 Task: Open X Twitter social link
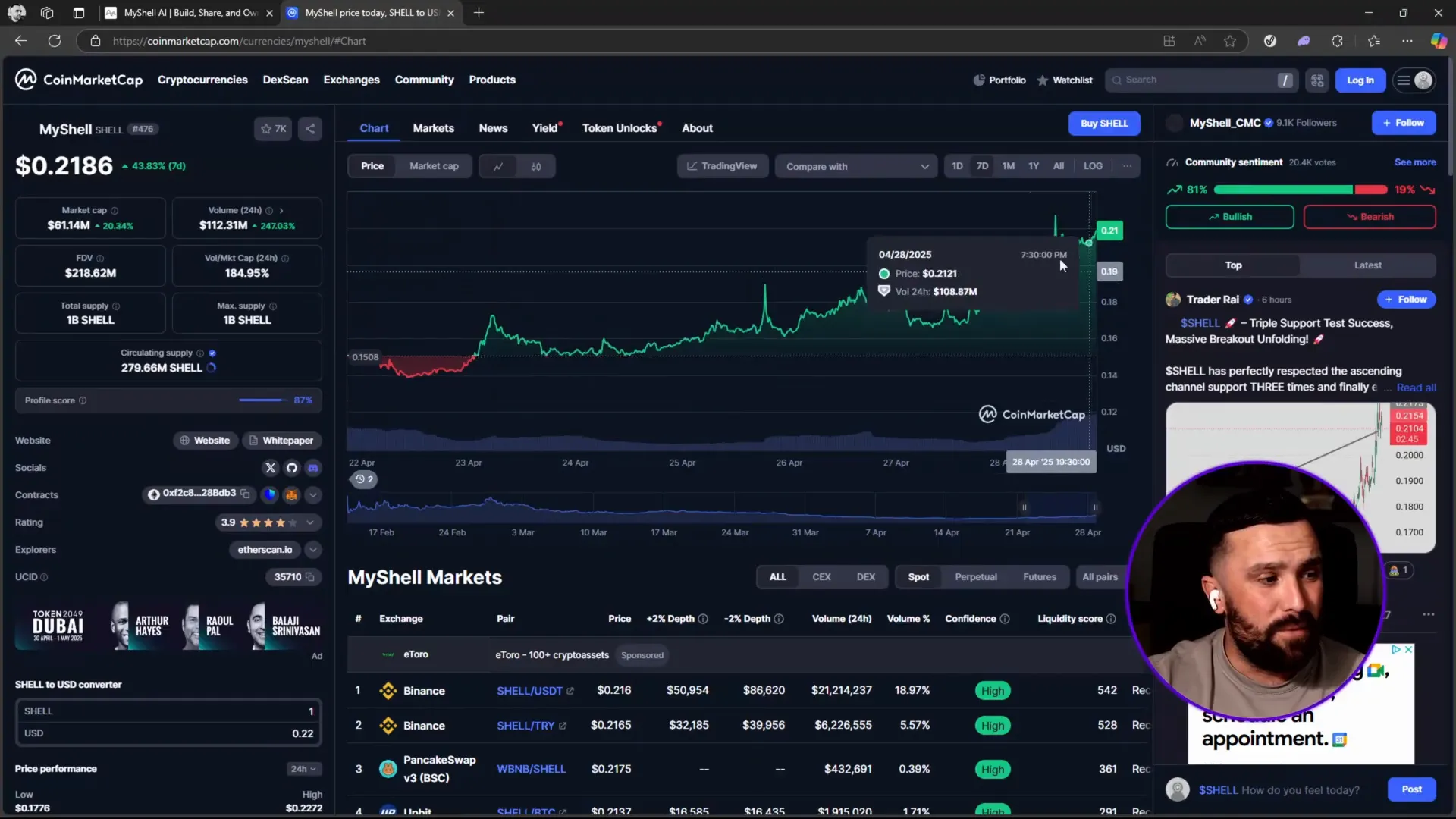[x=271, y=468]
